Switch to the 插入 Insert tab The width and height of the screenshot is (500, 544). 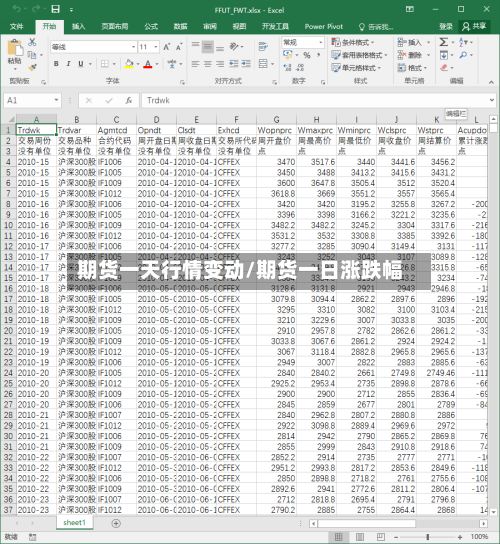78,26
